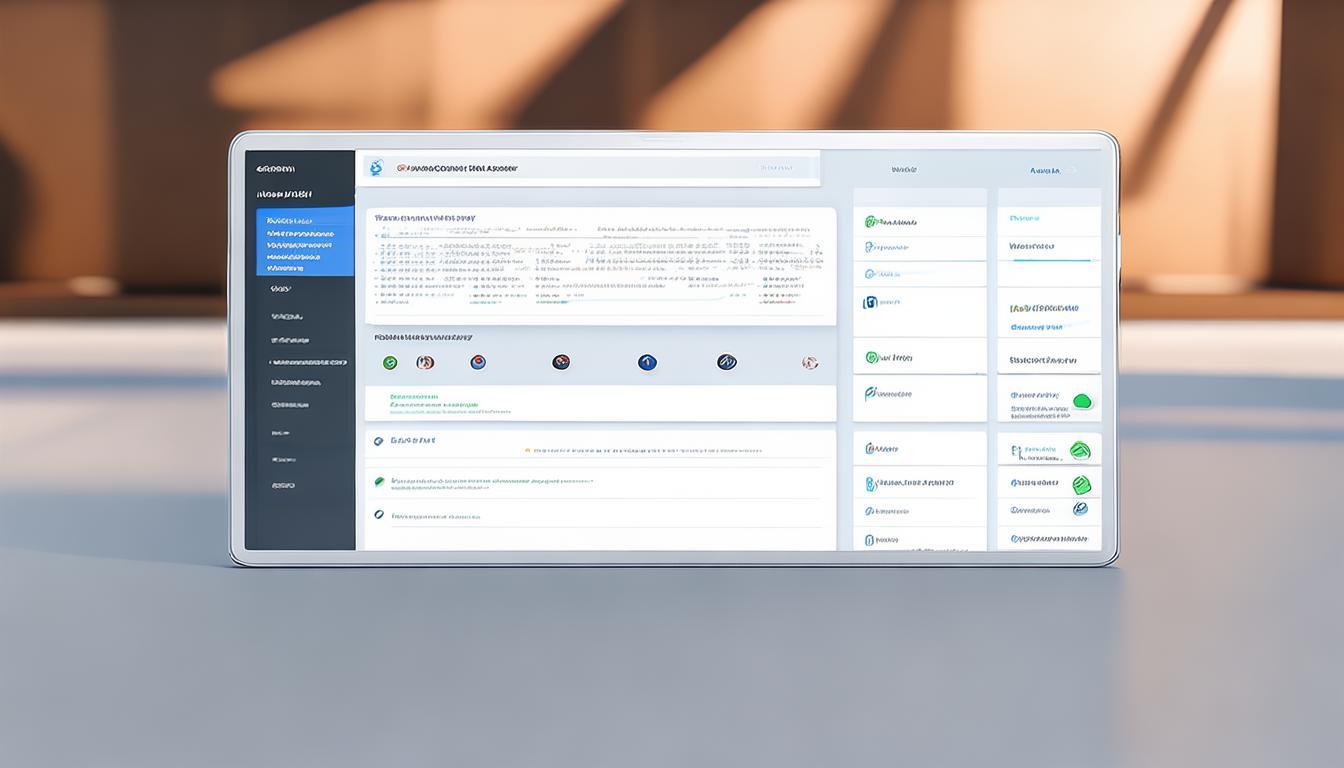The image size is (1344, 768).
Task: Click the faded avatar icon ending the icon row
Action: coord(810,363)
